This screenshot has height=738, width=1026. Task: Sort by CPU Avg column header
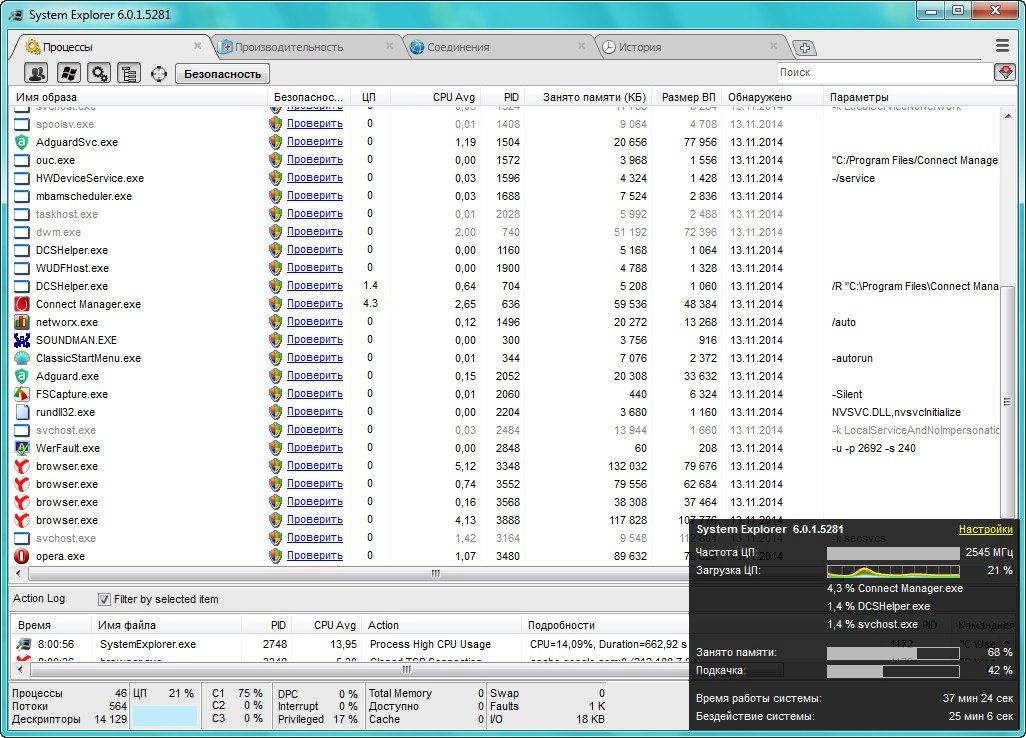coord(438,97)
